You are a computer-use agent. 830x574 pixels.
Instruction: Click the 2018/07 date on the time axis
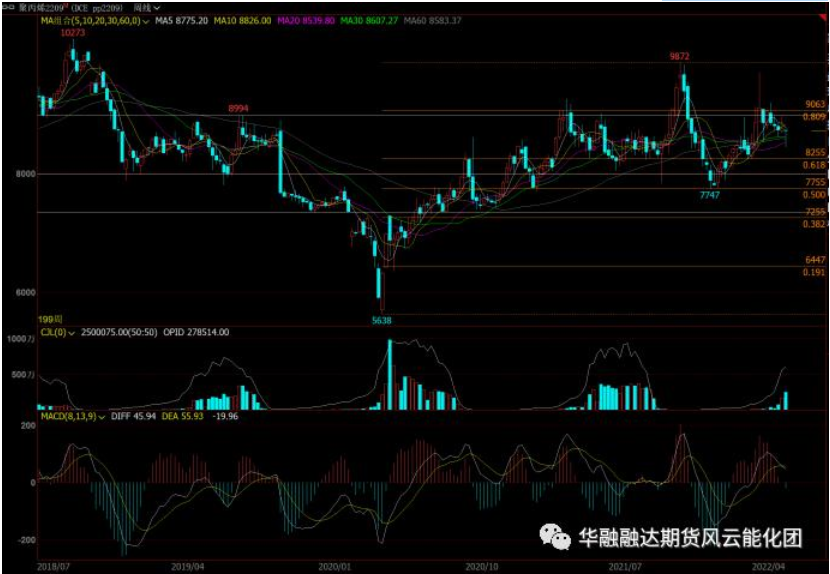pyautogui.click(x=54, y=567)
